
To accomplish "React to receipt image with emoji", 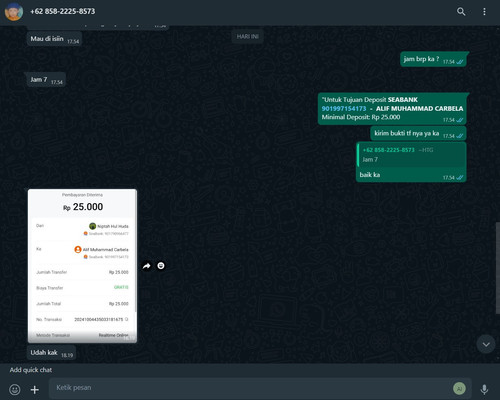I will coord(161,266).
